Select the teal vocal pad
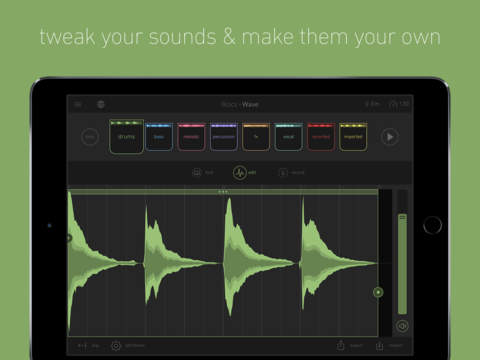This screenshot has width=480, height=360. (x=288, y=137)
